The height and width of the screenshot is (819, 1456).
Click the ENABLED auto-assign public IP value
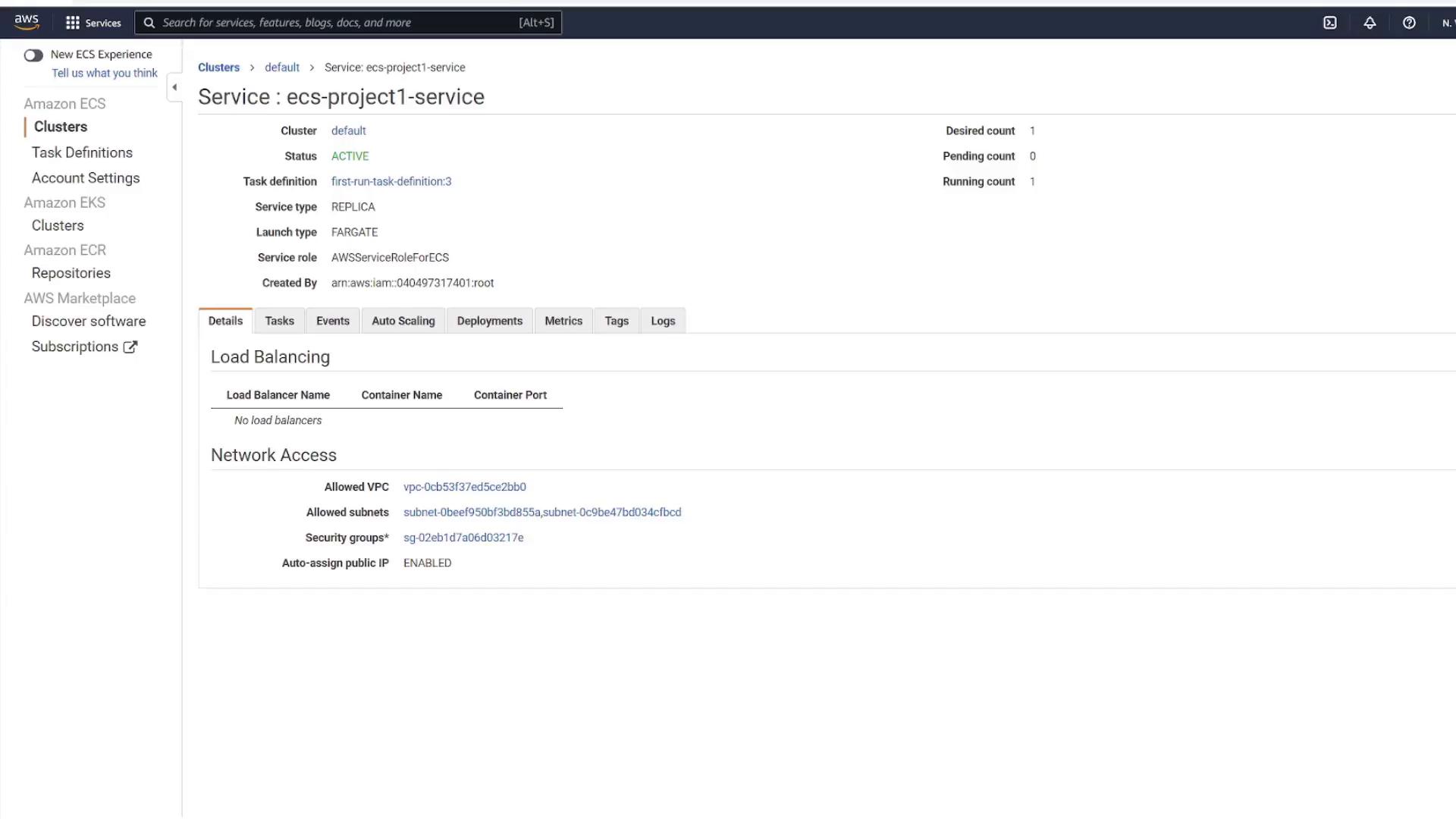(x=428, y=563)
